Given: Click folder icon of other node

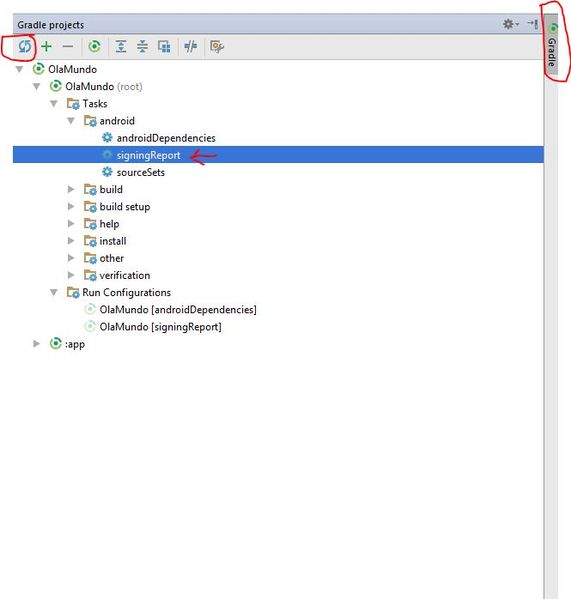Looking at the screenshot, I should coord(90,258).
